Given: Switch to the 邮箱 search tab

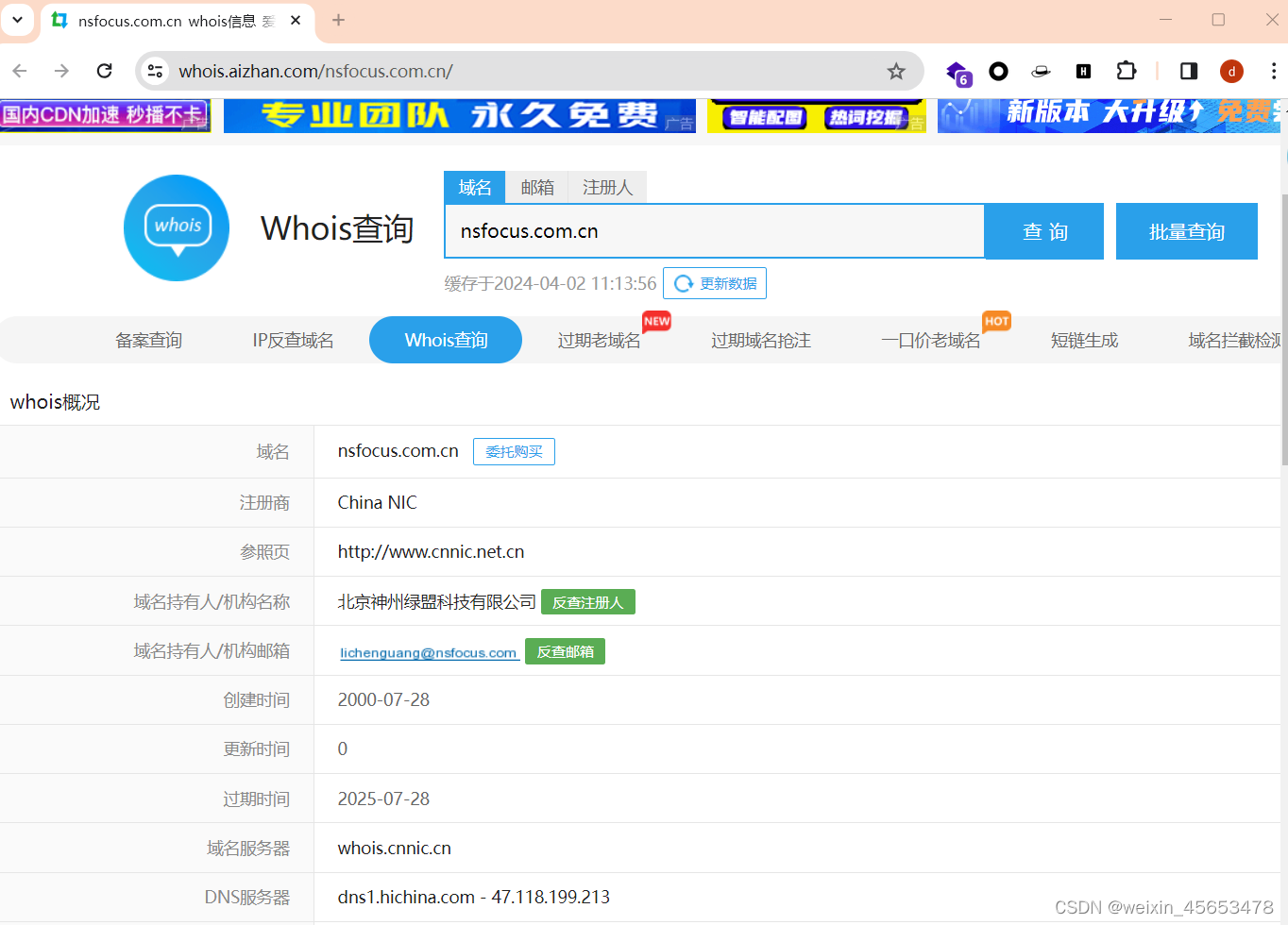Looking at the screenshot, I should point(537,187).
